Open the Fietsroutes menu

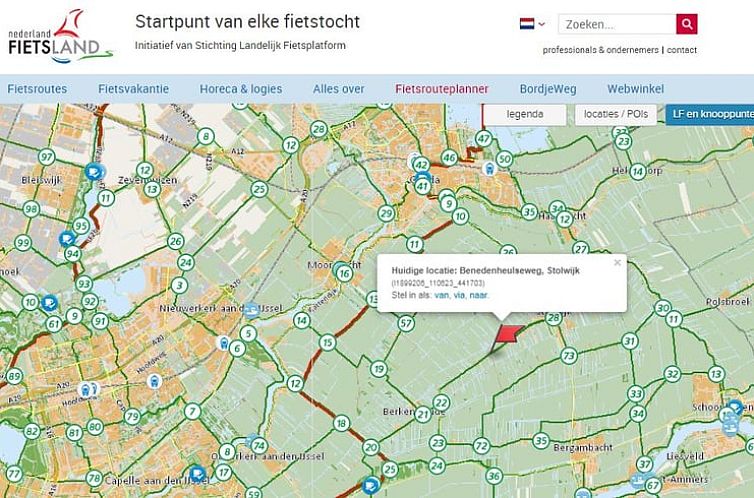[37, 89]
